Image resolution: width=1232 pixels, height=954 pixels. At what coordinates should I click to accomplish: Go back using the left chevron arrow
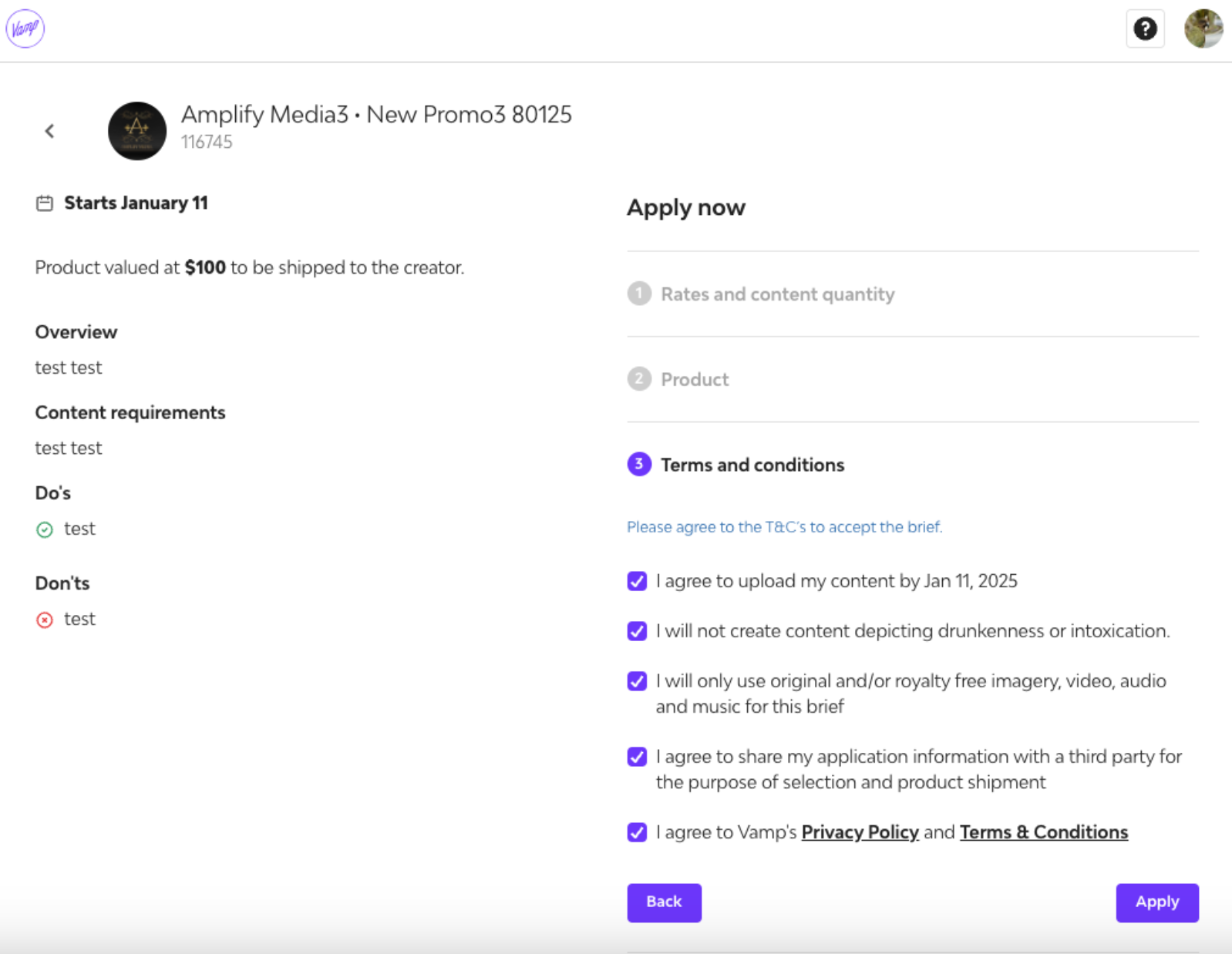tap(50, 131)
